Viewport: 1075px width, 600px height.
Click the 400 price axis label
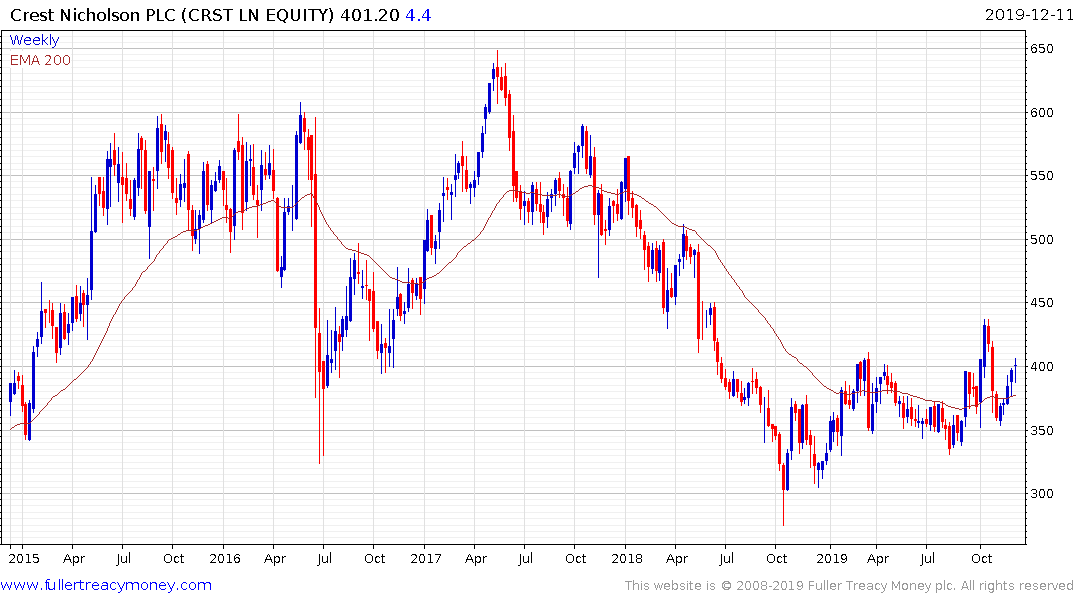coord(1041,366)
